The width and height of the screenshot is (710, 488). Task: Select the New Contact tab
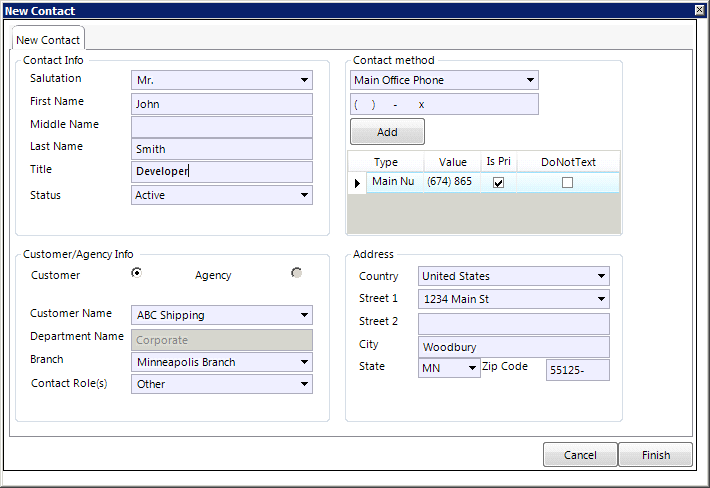(48, 40)
